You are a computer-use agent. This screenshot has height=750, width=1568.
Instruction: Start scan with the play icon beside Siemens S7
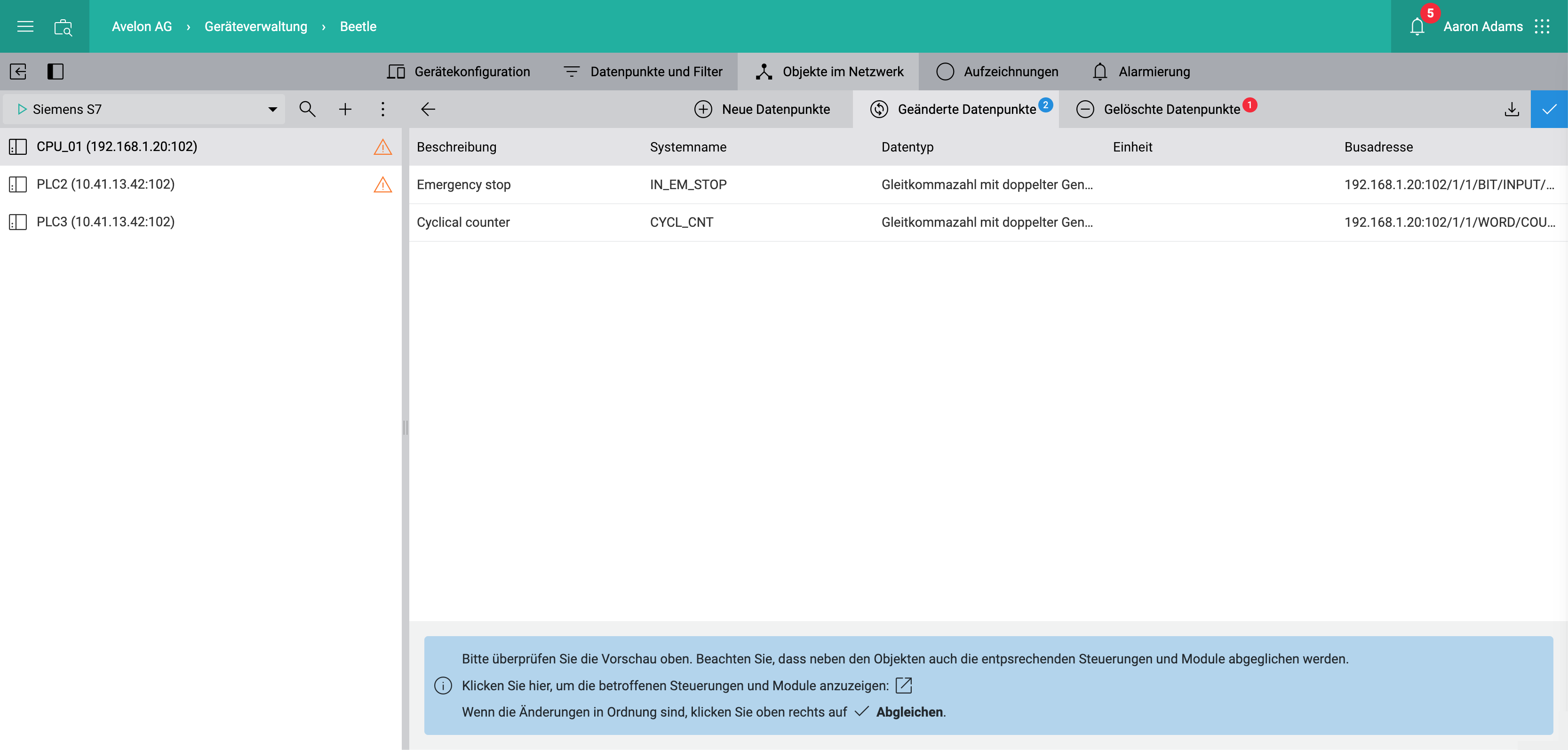[x=22, y=109]
